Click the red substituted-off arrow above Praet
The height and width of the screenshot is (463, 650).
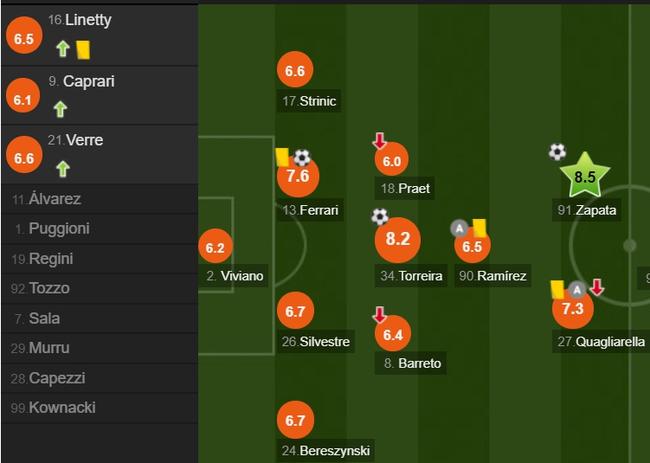(x=379, y=141)
